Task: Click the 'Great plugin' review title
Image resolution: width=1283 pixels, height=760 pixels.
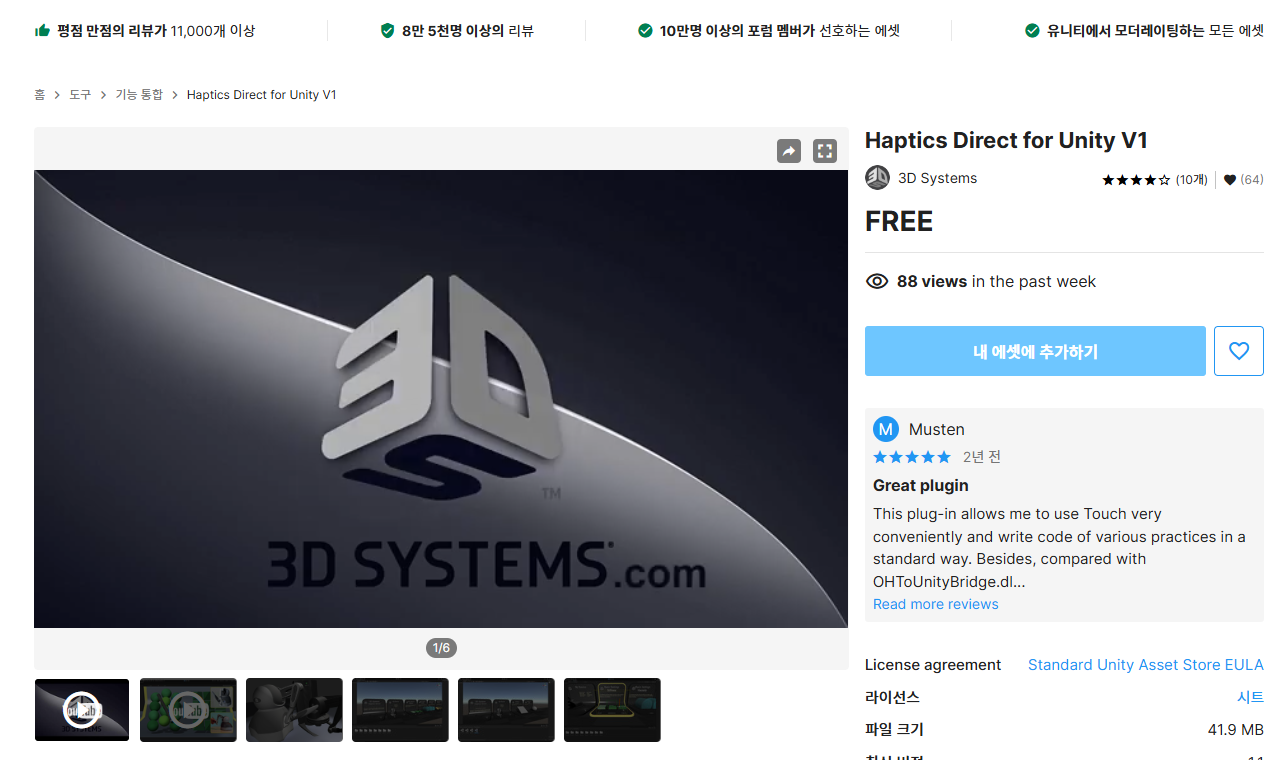Action: pyautogui.click(x=921, y=485)
